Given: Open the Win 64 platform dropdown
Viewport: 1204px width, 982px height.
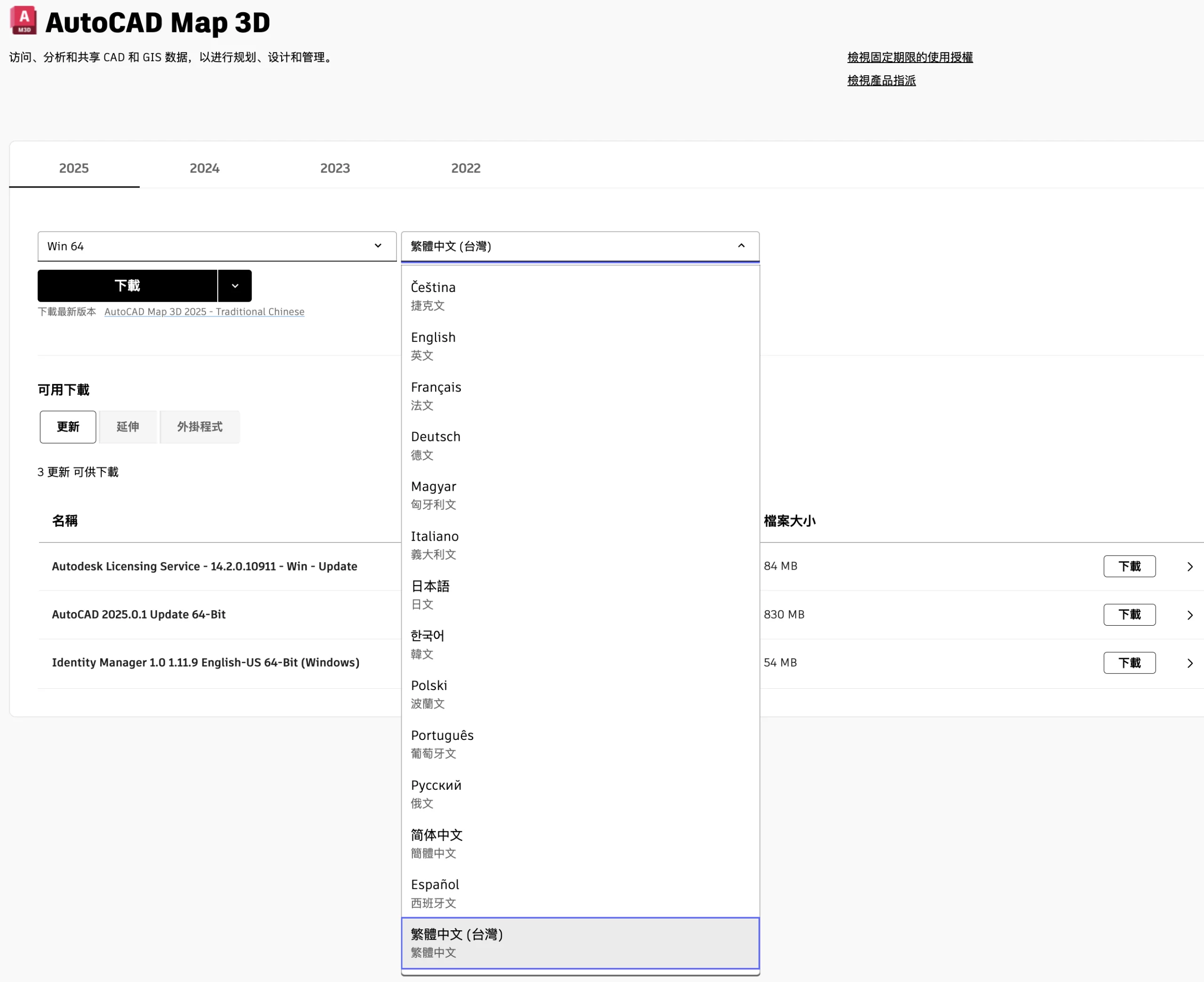Looking at the screenshot, I should pos(217,246).
